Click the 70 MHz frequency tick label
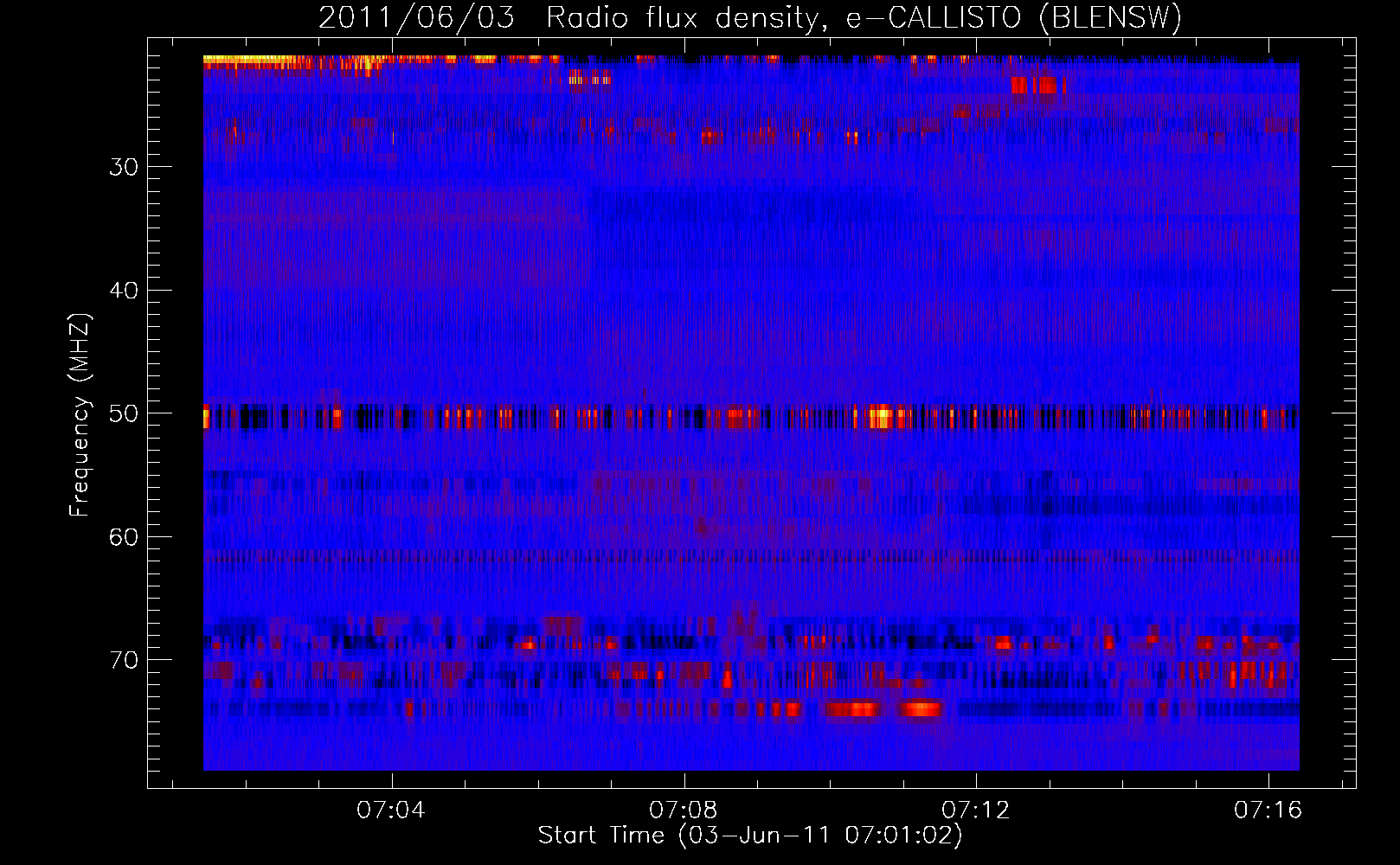 [124, 660]
